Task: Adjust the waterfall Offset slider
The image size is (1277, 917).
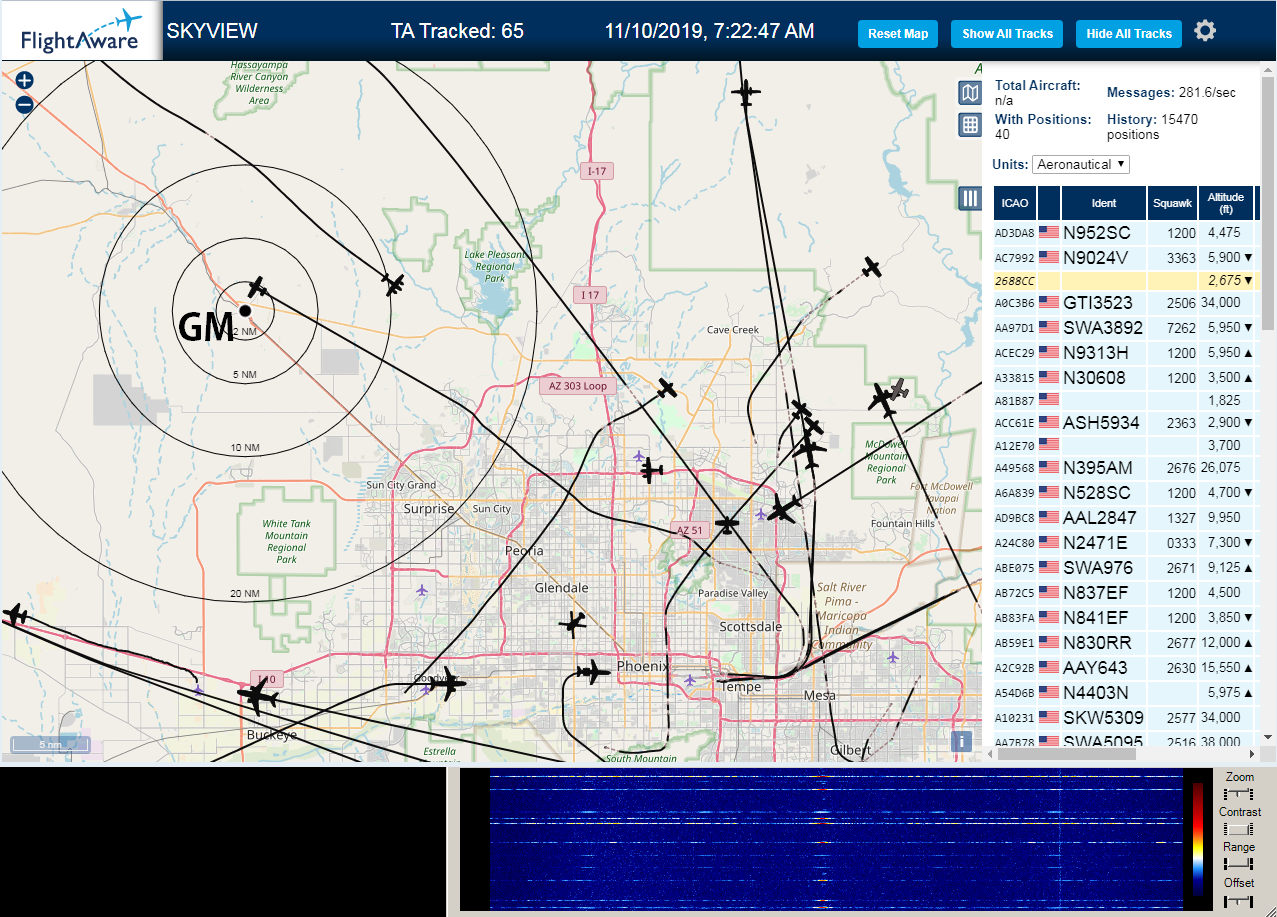Action: click(1239, 900)
